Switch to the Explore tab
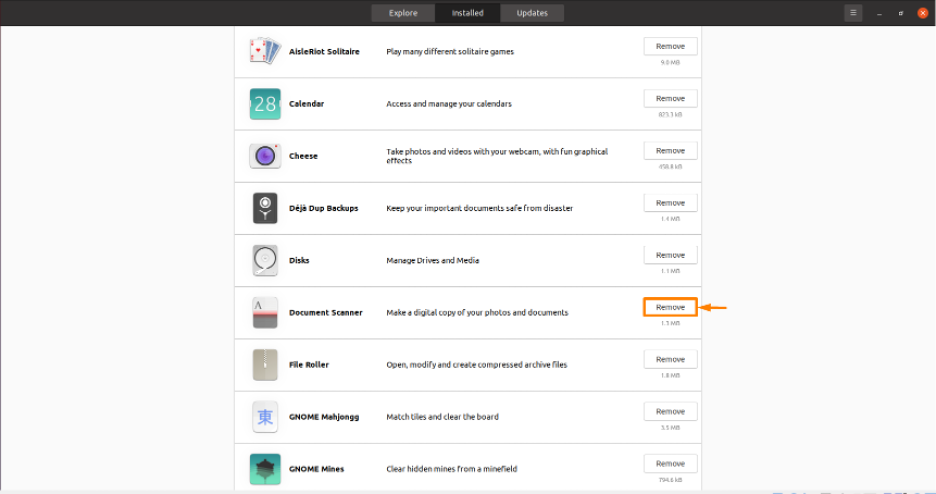936x494 pixels. pos(403,13)
